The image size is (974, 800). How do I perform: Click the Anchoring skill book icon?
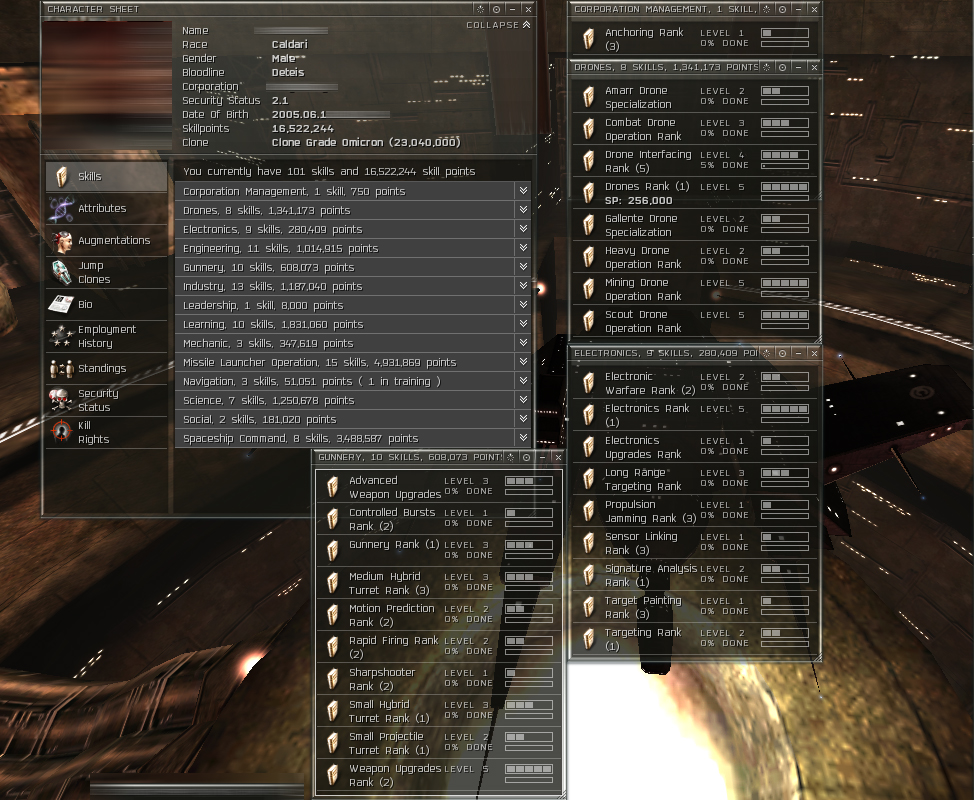[x=588, y=39]
